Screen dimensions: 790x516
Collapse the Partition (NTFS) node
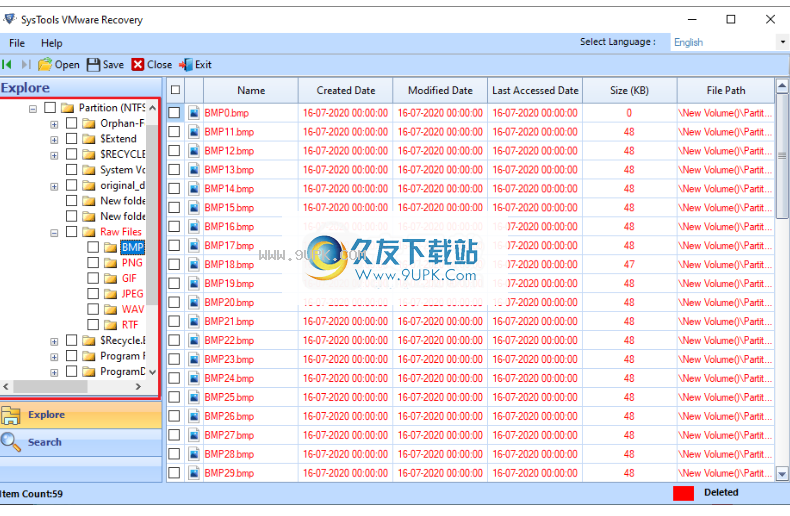point(33,108)
